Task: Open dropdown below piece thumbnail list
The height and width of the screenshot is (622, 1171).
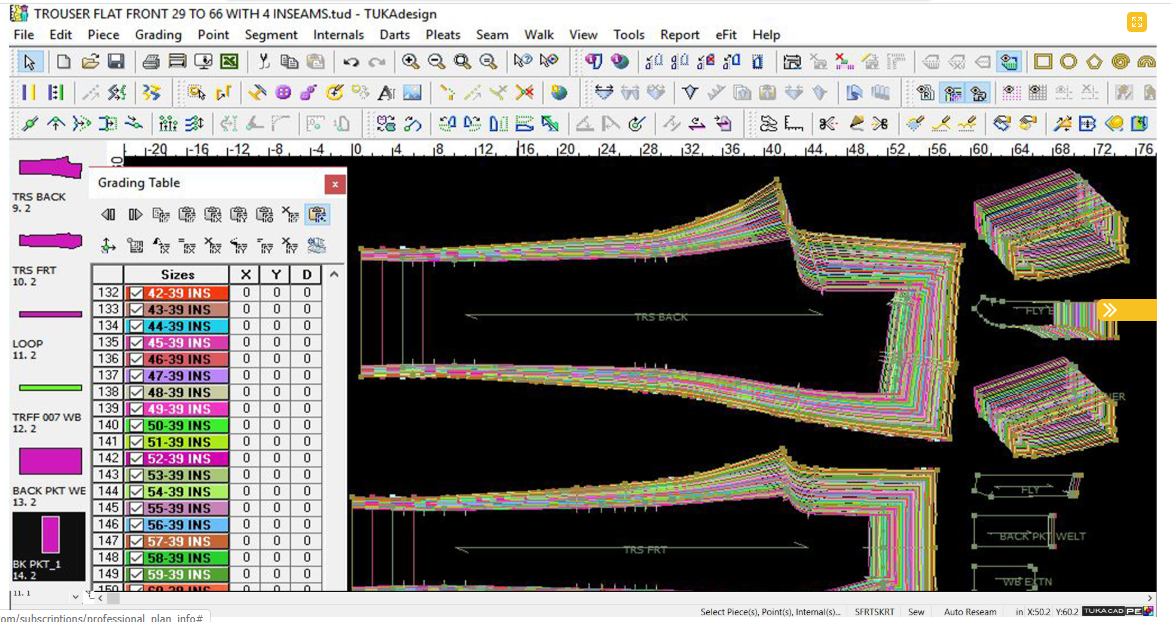Action: [75, 597]
